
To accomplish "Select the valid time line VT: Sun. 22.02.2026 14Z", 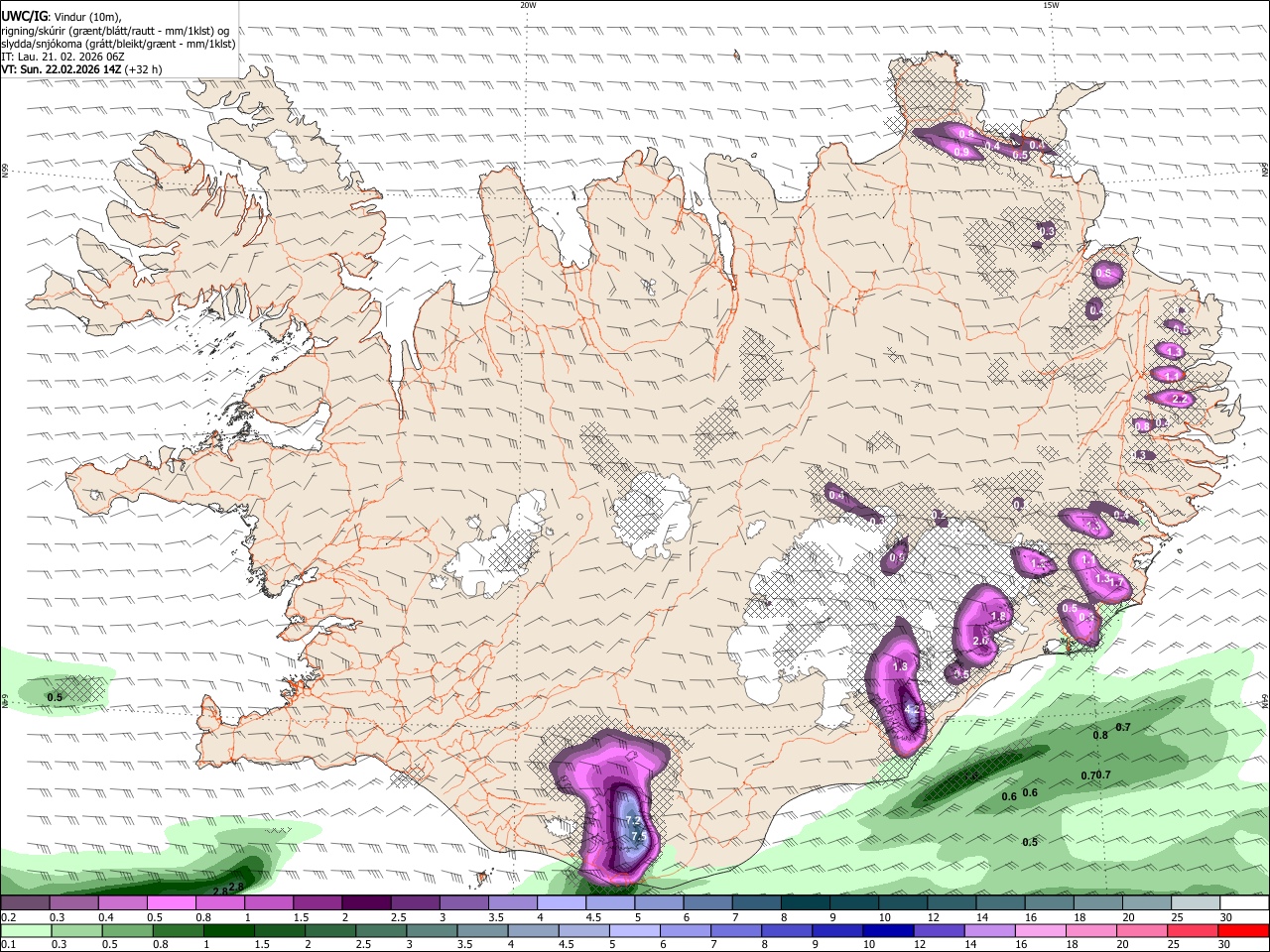I will (62, 69).
